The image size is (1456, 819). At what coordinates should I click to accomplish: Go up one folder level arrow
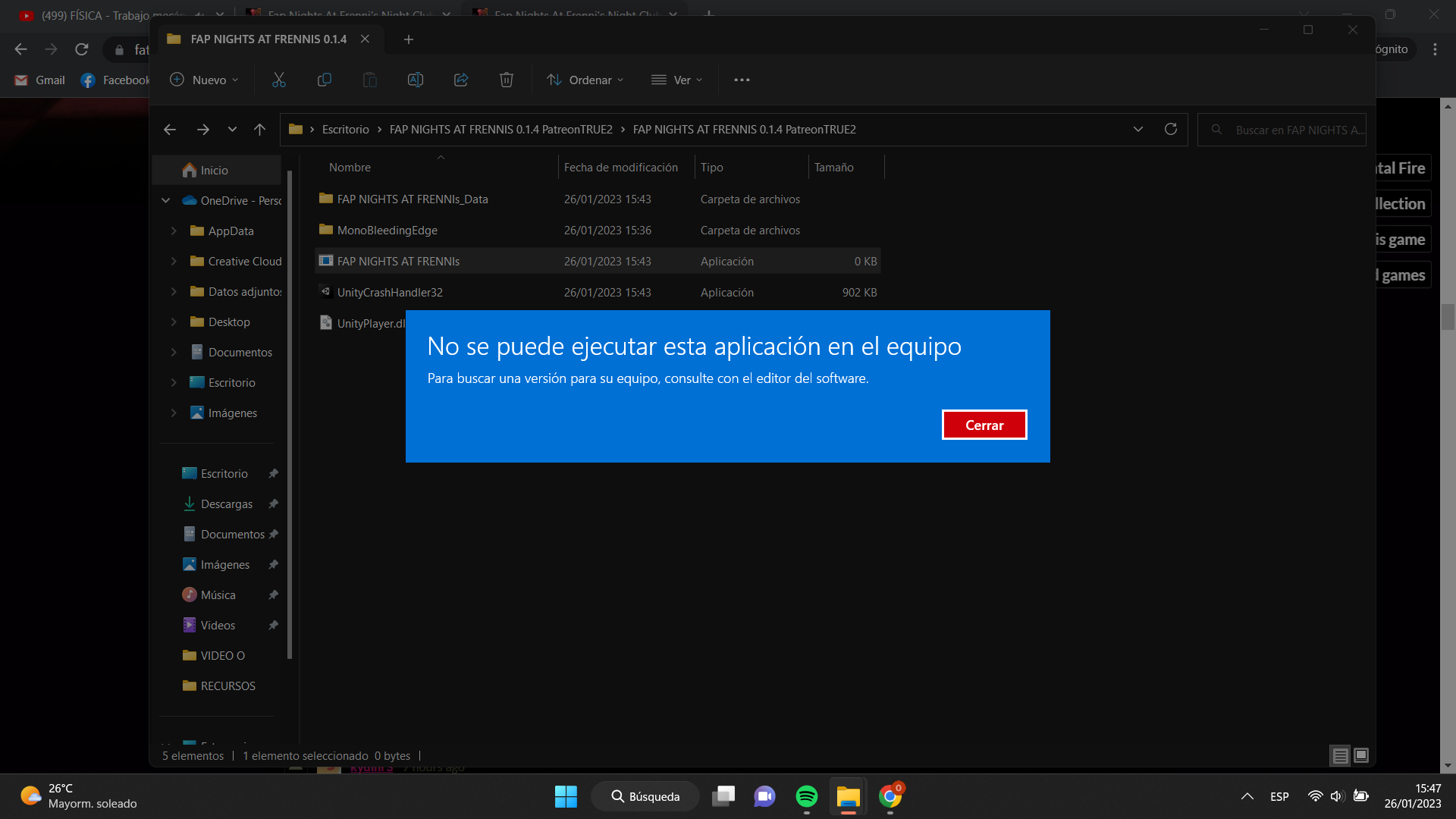tap(259, 130)
